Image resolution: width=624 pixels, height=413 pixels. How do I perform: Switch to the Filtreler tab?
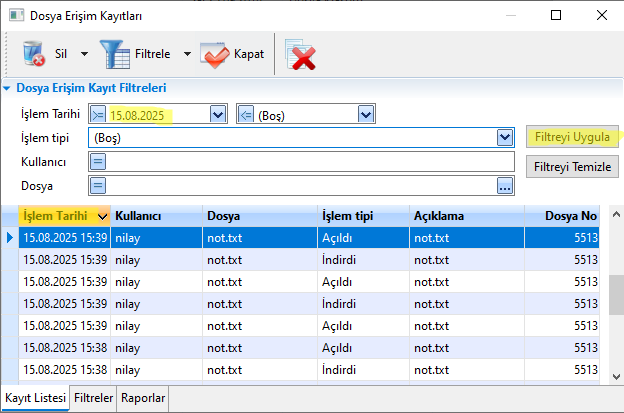93,398
